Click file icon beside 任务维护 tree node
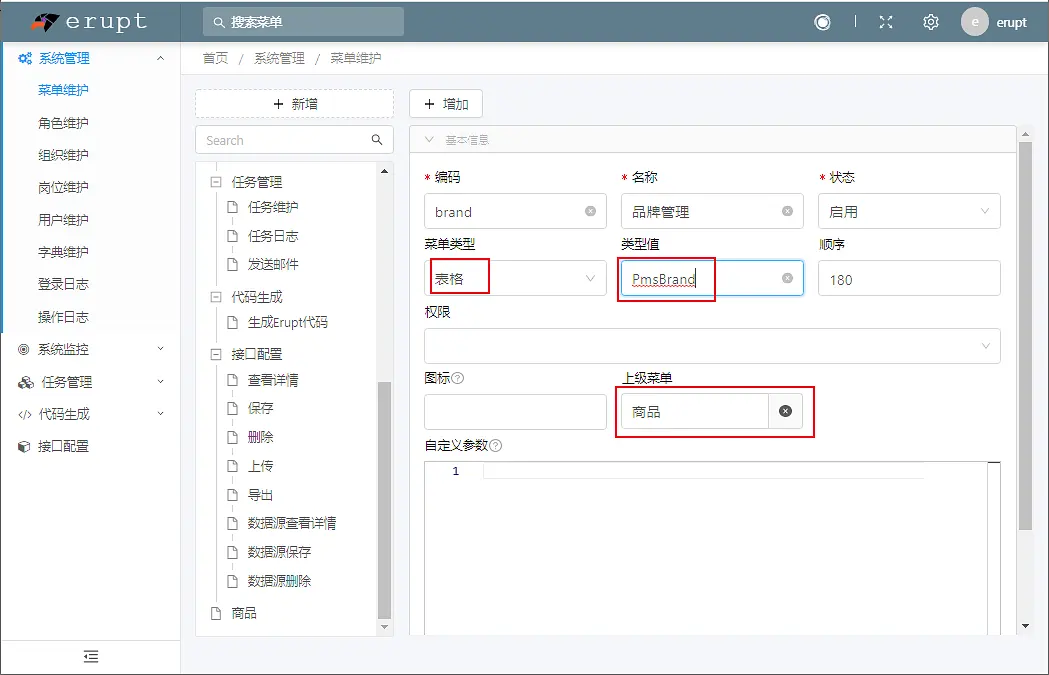 click(x=232, y=207)
